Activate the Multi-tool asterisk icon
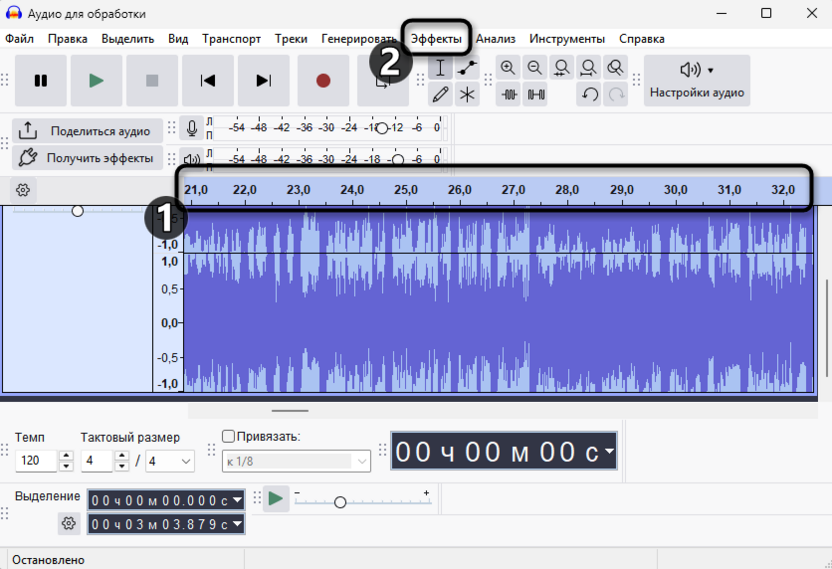 [x=468, y=95]
